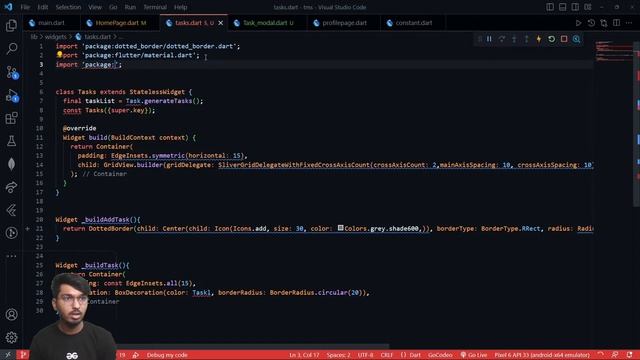640x360 pixels.
Task: Switch to the profilepage.dart tab
Action: pyautogui.click(x=344, y=23)
